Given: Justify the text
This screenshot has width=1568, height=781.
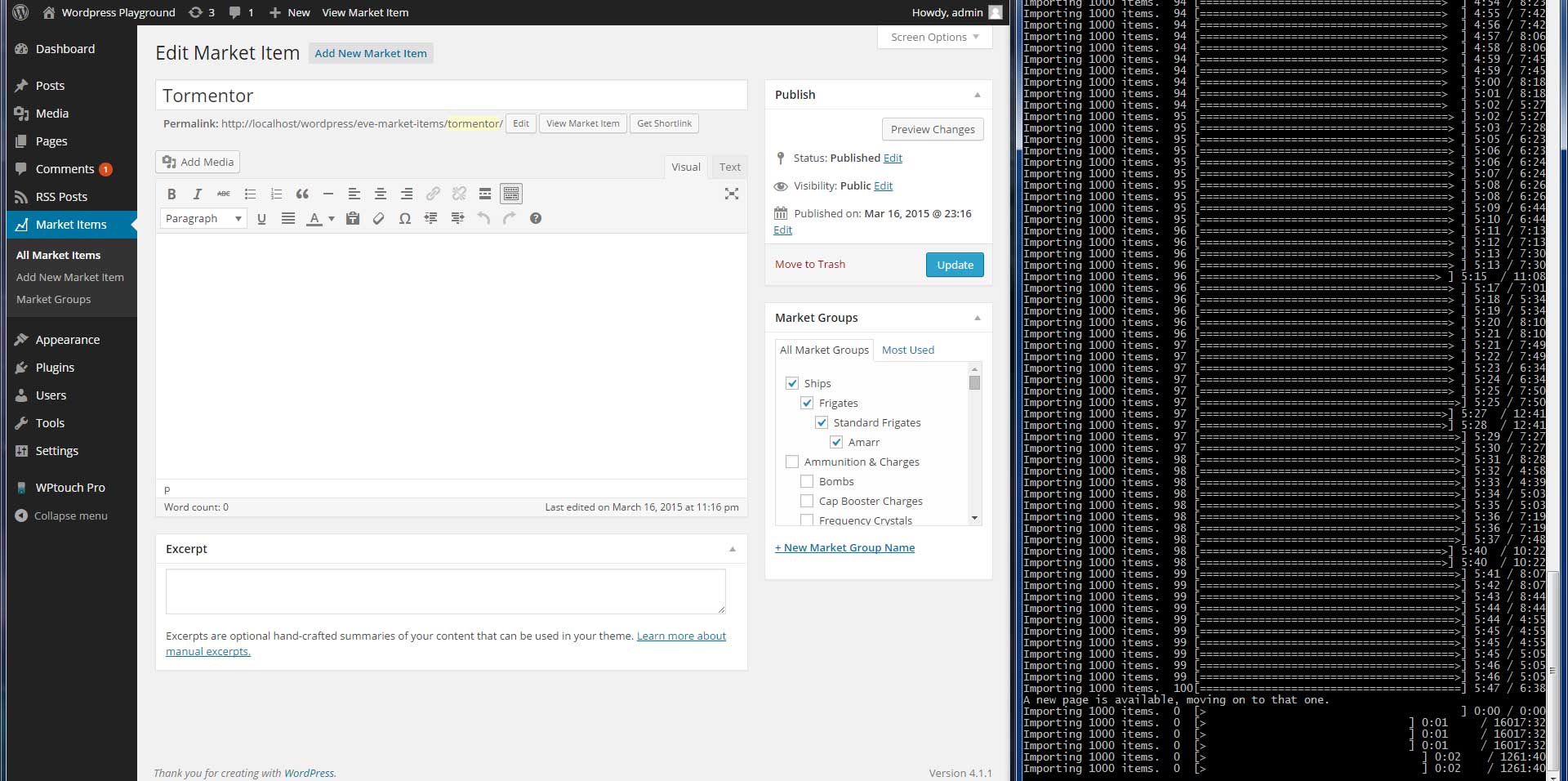Looking at the screenshot, I should click(x=288, y=218).
